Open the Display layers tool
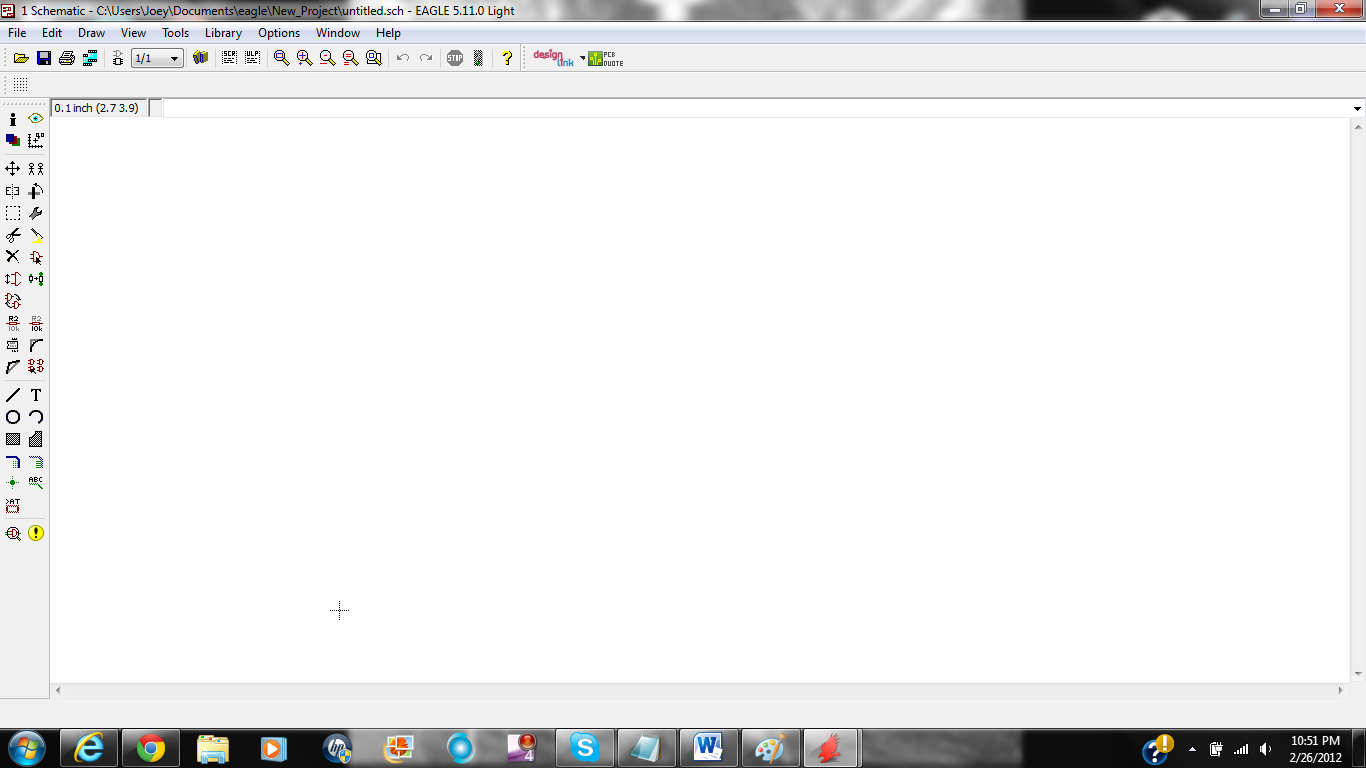Viewport: 1366px width, 768px height. (13, 141)
